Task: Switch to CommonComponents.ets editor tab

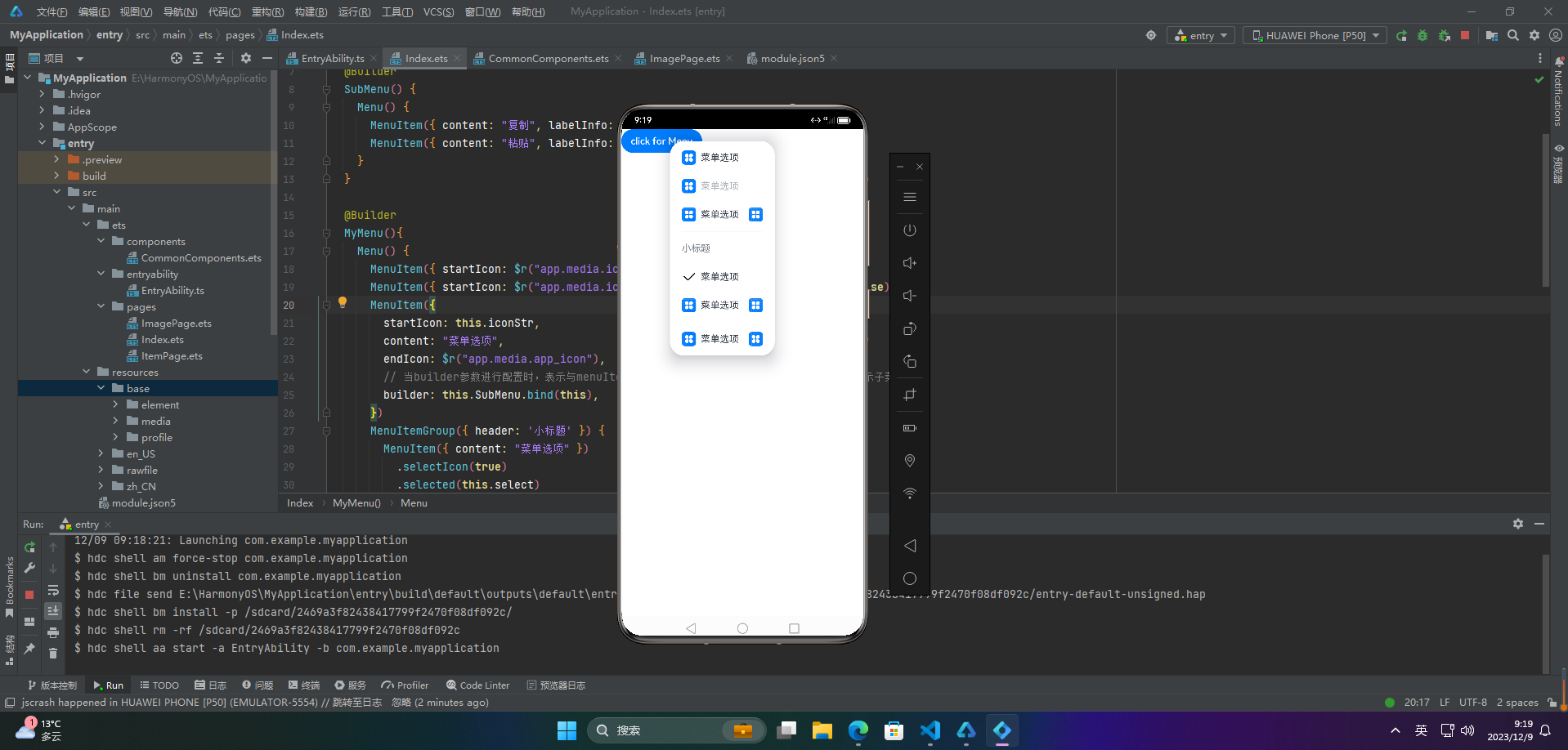Action: click(548, 58)
